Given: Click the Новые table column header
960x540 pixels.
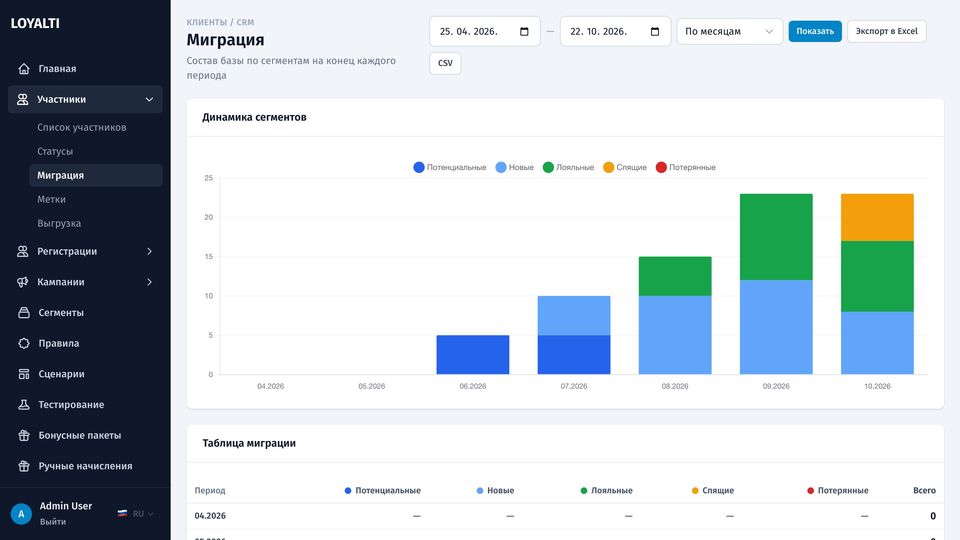Looking at the screenshot, I should coord(495,490).
